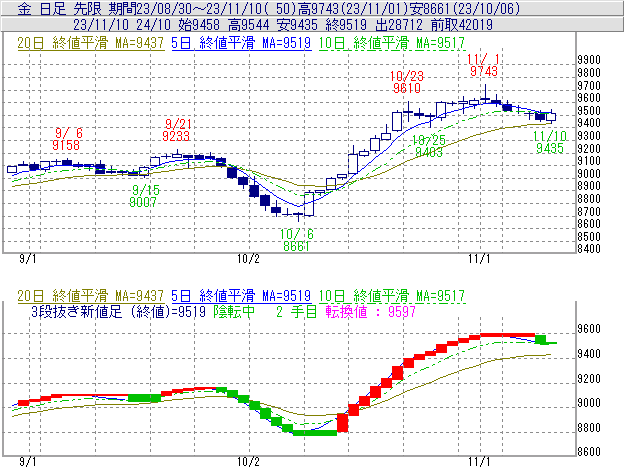Click the 前取42019 open interest value
624x475 pixels.
click(x=462, y=25)
